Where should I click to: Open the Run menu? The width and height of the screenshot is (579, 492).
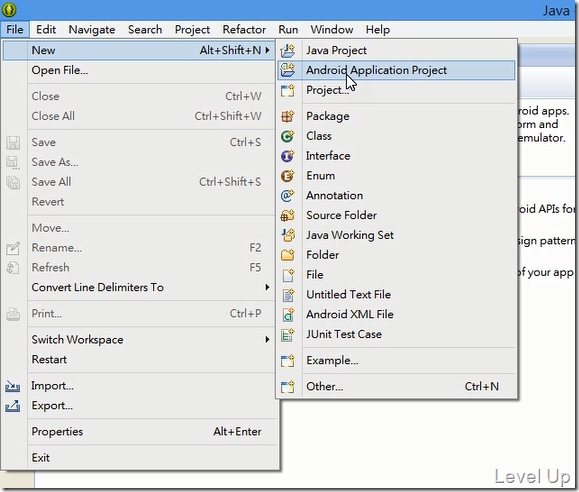click(288, 30)
